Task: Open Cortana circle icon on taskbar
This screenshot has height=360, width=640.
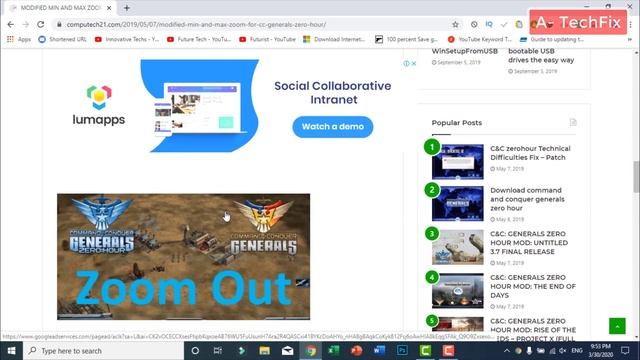Action: pos(195,351)
